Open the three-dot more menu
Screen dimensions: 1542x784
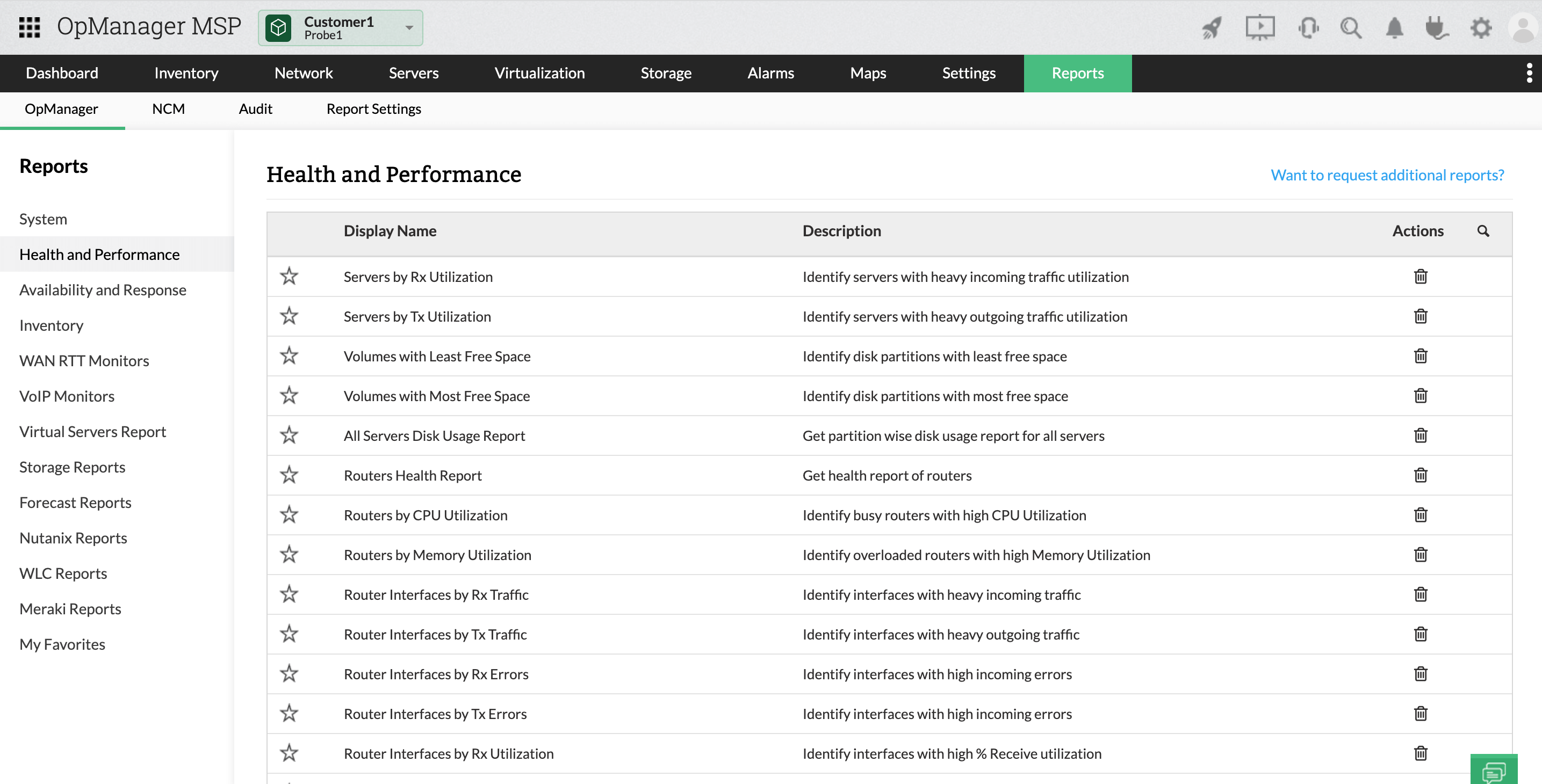tap(1530, 73)
